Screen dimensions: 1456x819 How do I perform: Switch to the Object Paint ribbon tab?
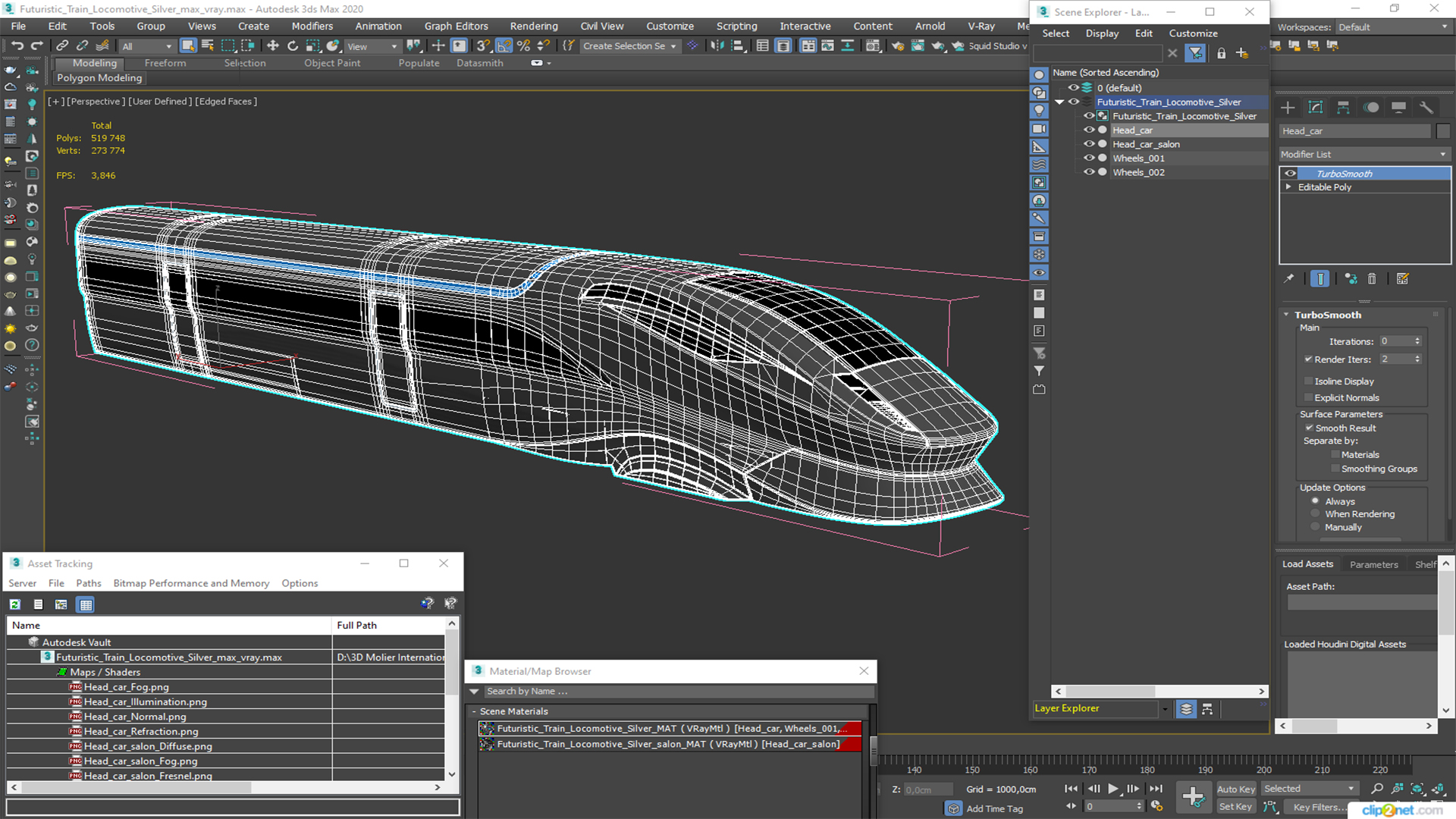click(332, 63)
